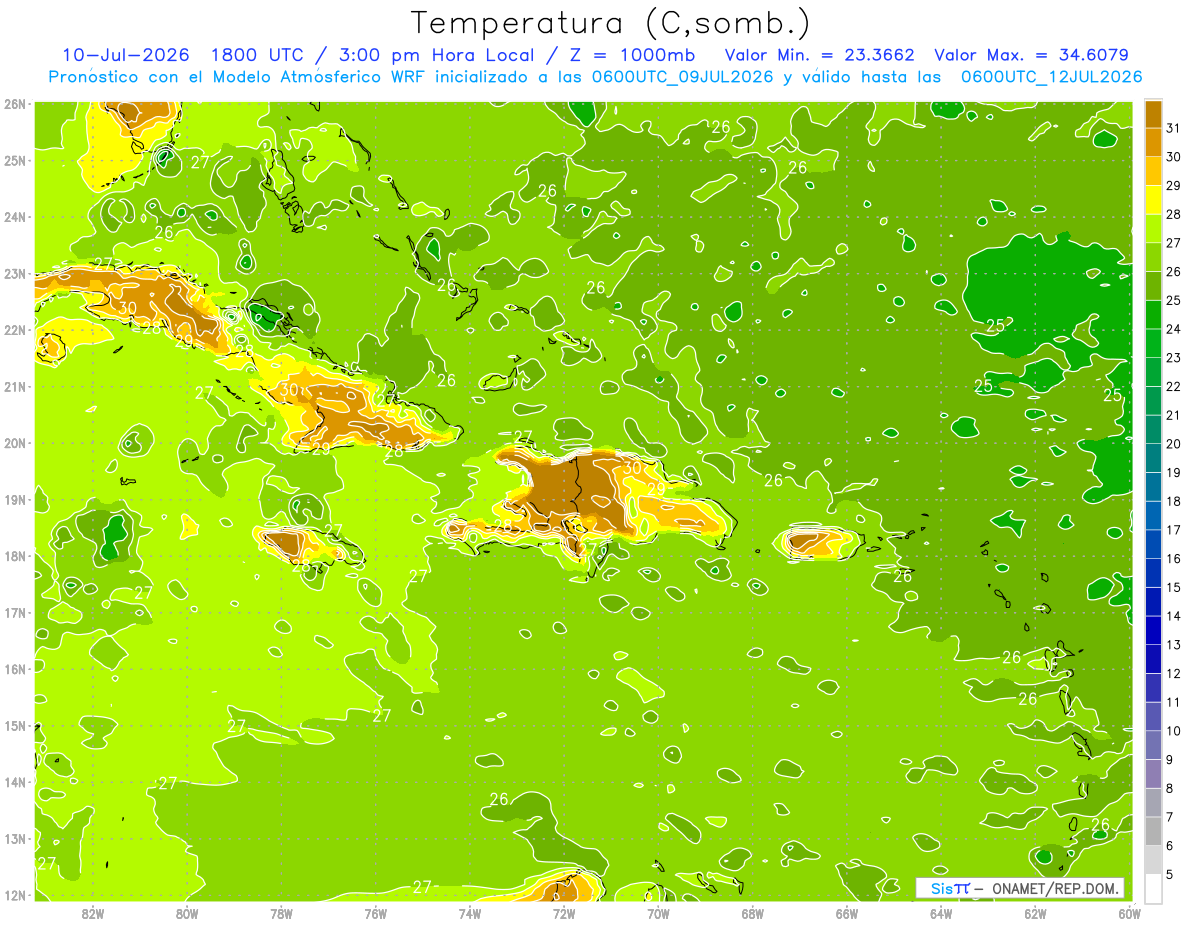Click the latitude axis label 18N
The width and height of the screenshot is (1200, 927).
[x=15, y=556]
